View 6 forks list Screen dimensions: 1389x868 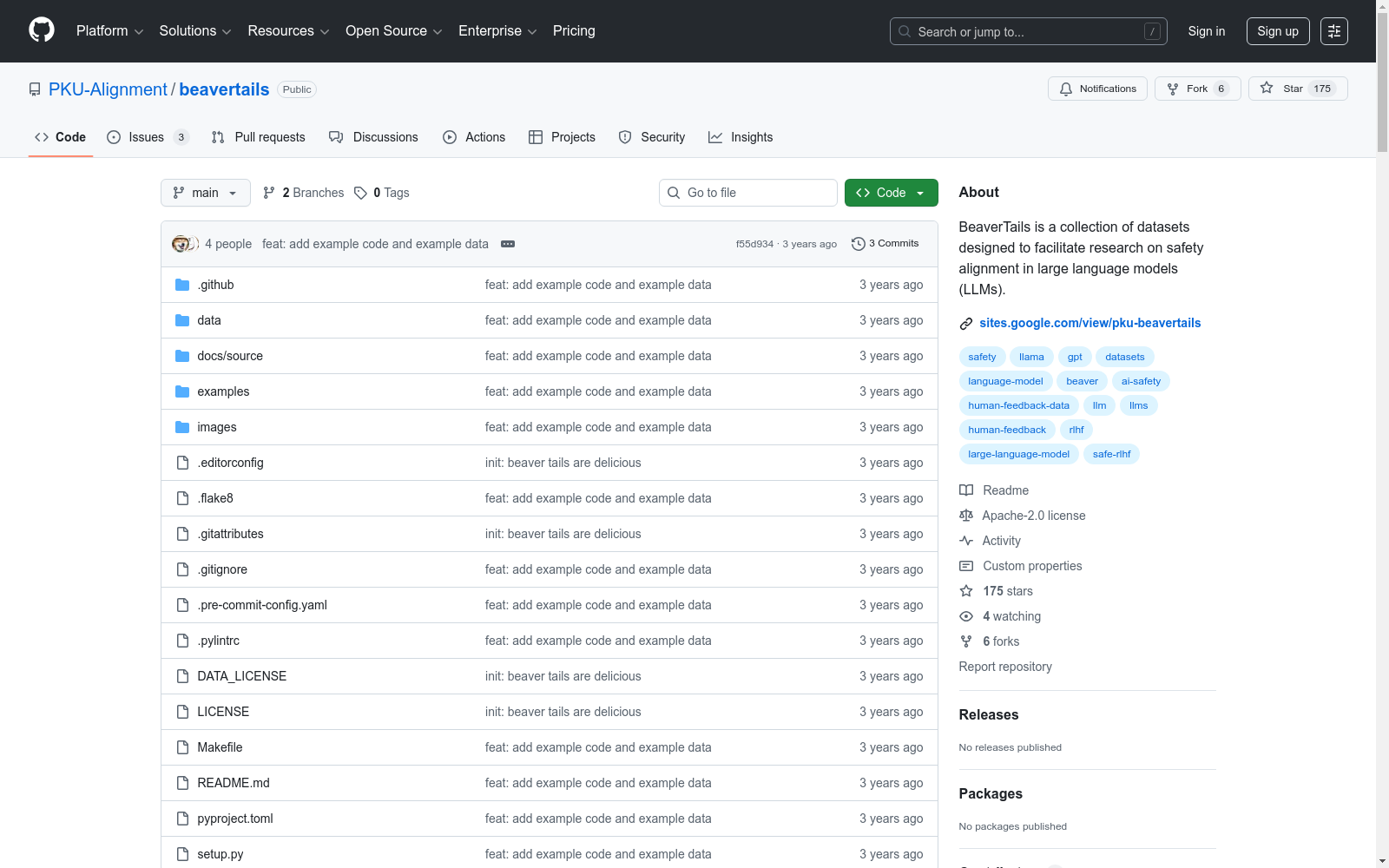point(990,641)
